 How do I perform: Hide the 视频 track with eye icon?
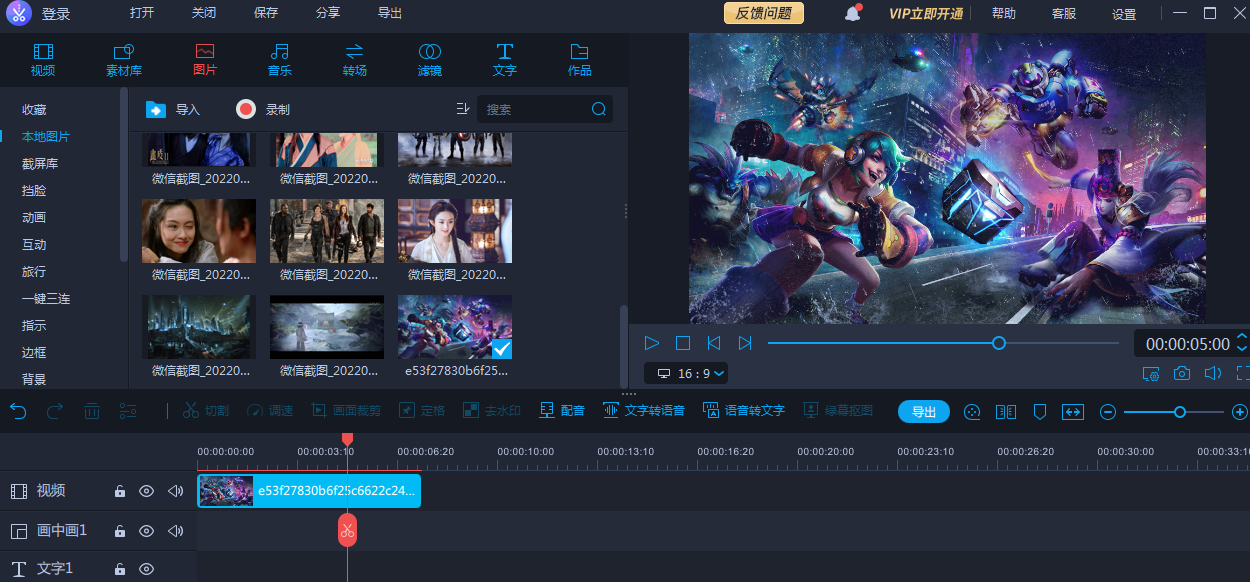146,491
